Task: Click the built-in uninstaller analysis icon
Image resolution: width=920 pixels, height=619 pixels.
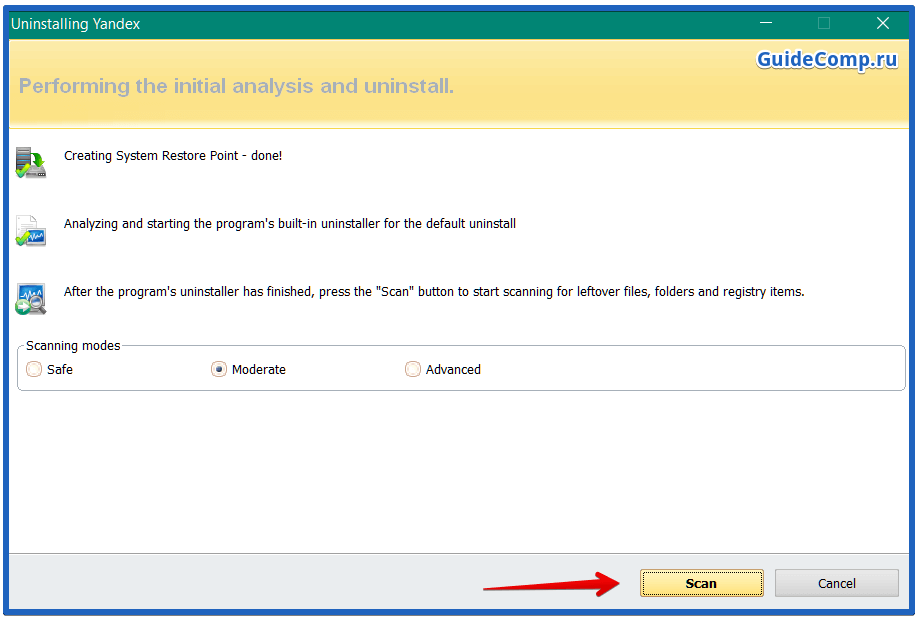Action: [31, 231]
